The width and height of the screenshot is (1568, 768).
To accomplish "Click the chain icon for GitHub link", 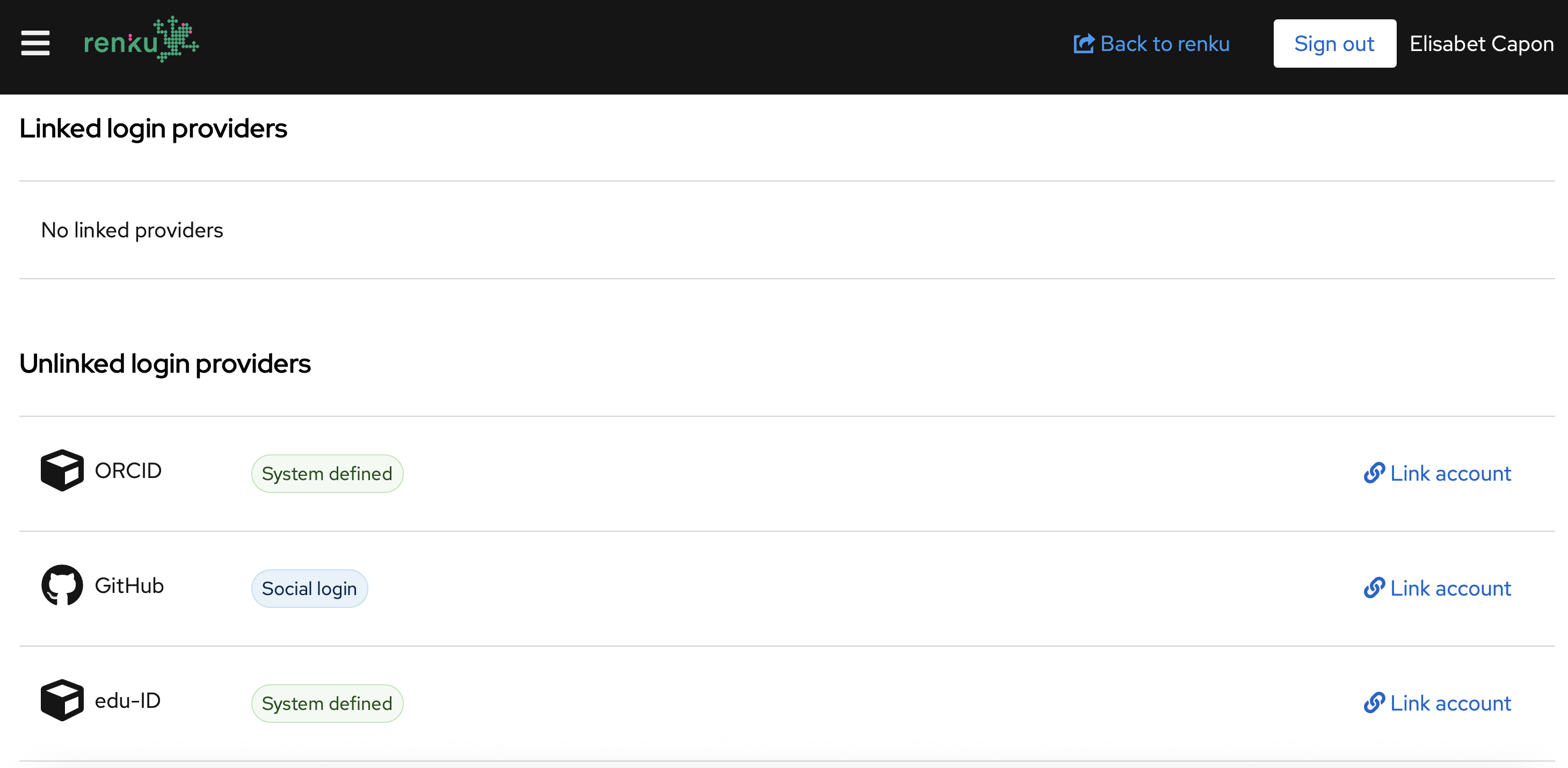I will tap(1375, 588).
